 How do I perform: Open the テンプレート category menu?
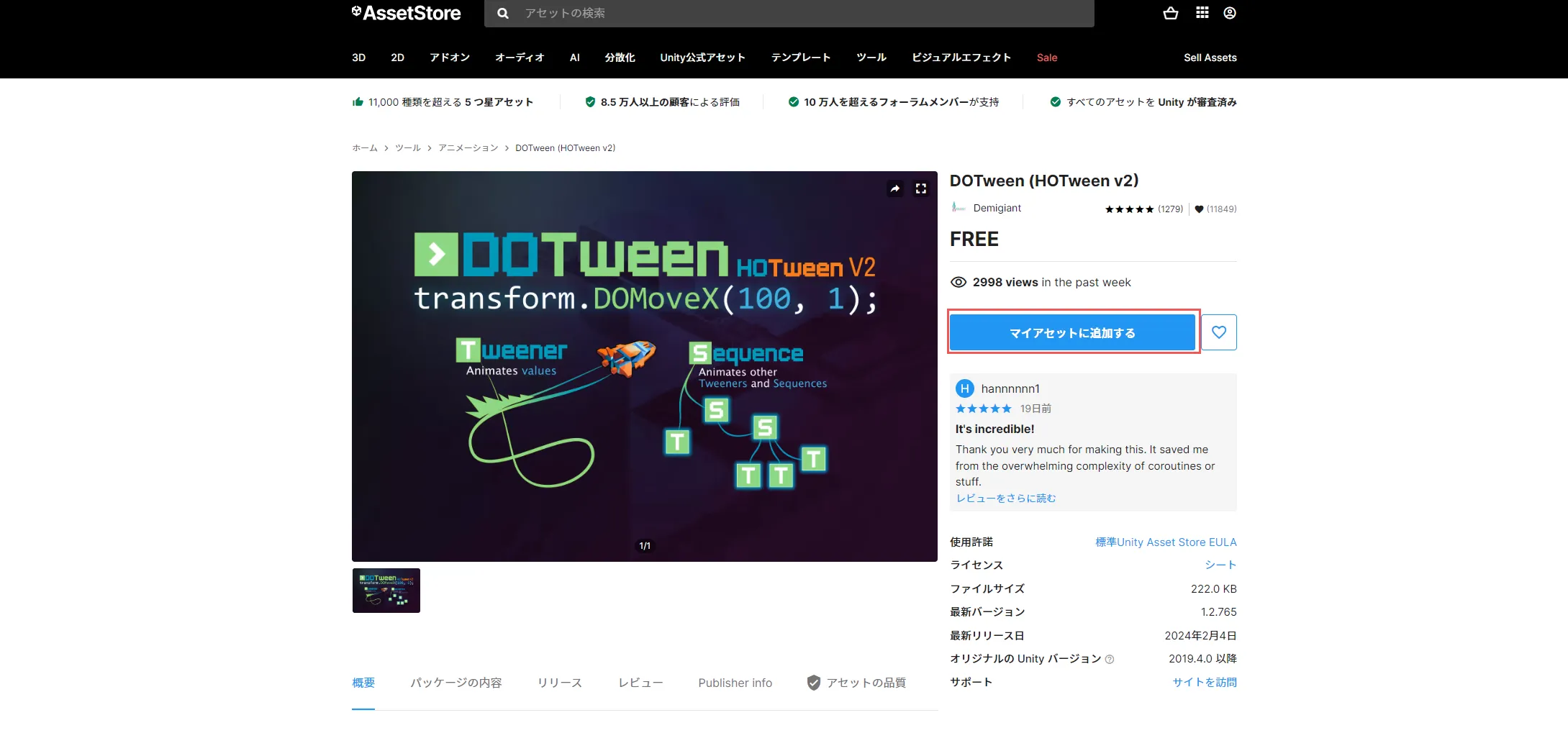coord(800,58)
